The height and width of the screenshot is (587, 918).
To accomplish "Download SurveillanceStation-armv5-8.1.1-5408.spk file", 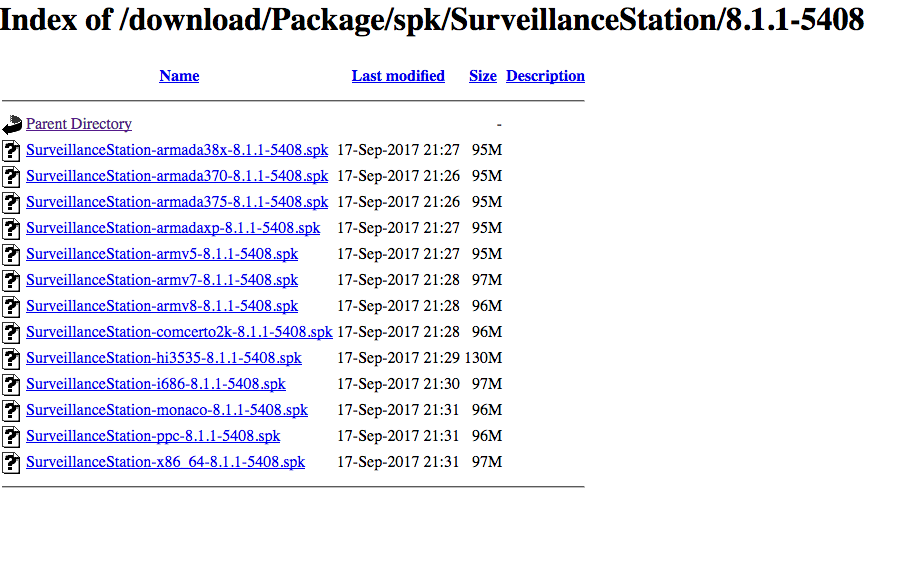I will (162, 254).
